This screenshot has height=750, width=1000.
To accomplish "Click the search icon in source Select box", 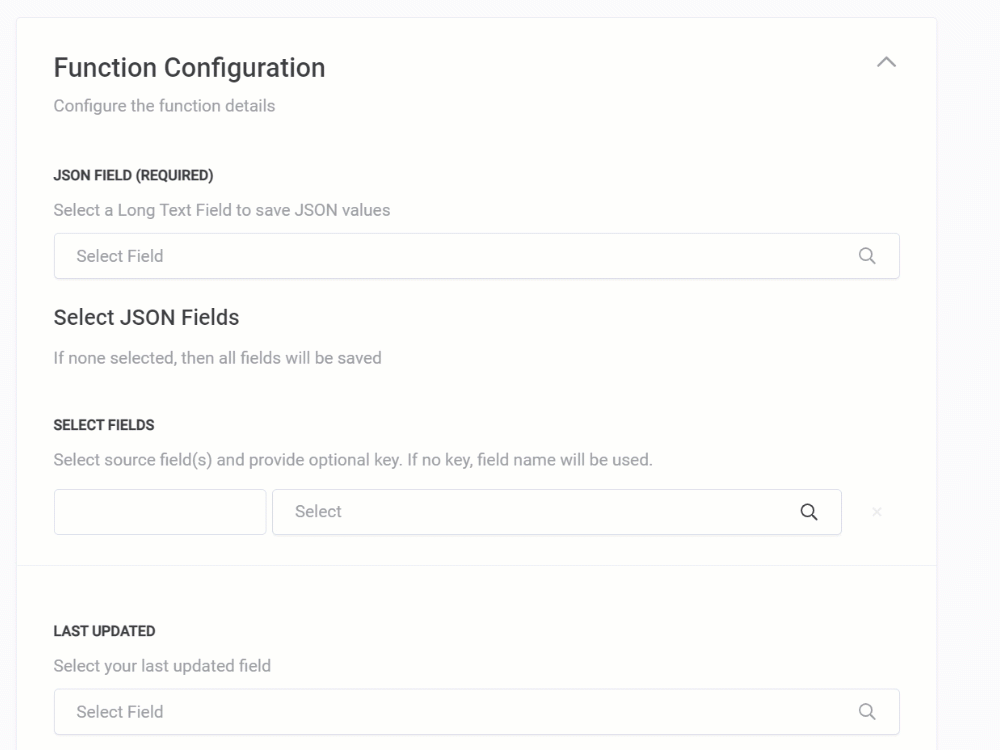I will pos(809,512).
